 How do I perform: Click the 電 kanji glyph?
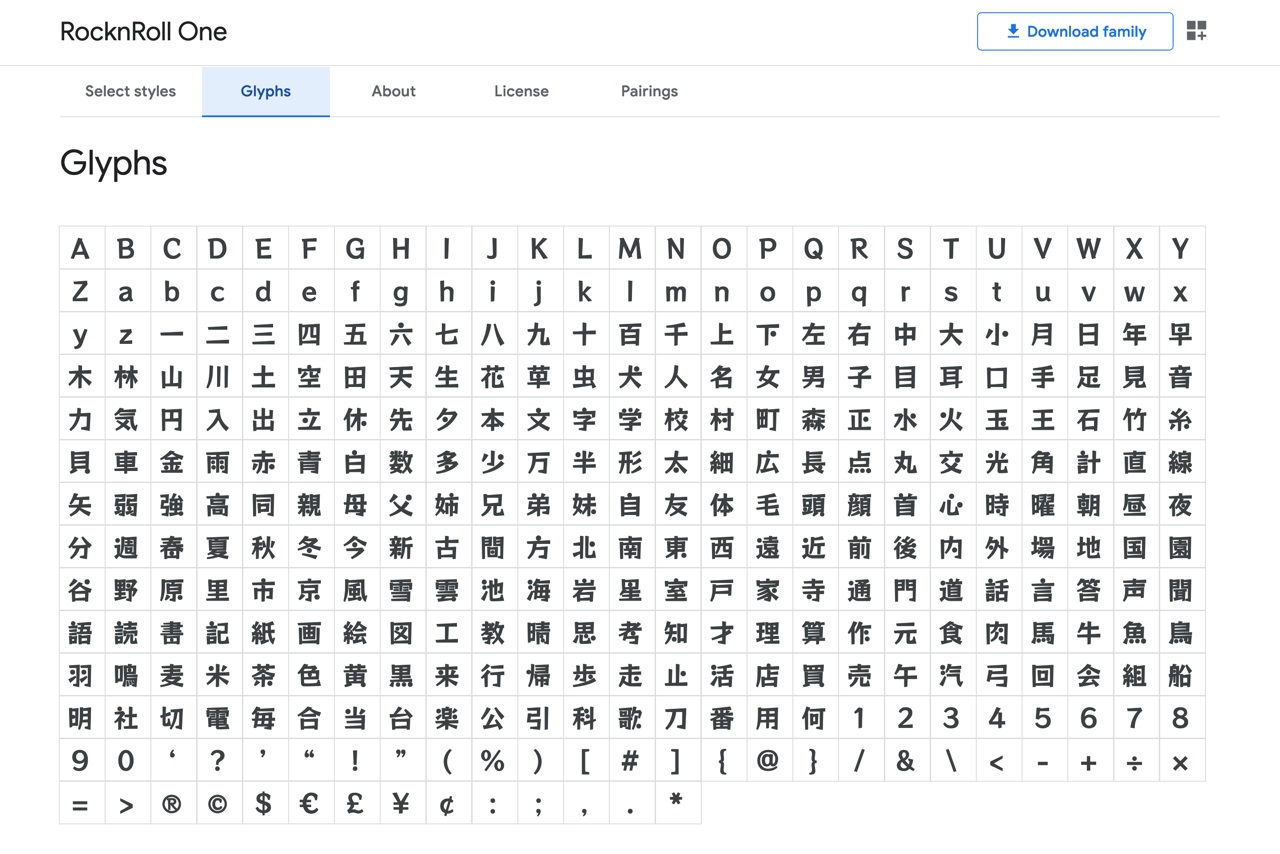tap(218, 718)
